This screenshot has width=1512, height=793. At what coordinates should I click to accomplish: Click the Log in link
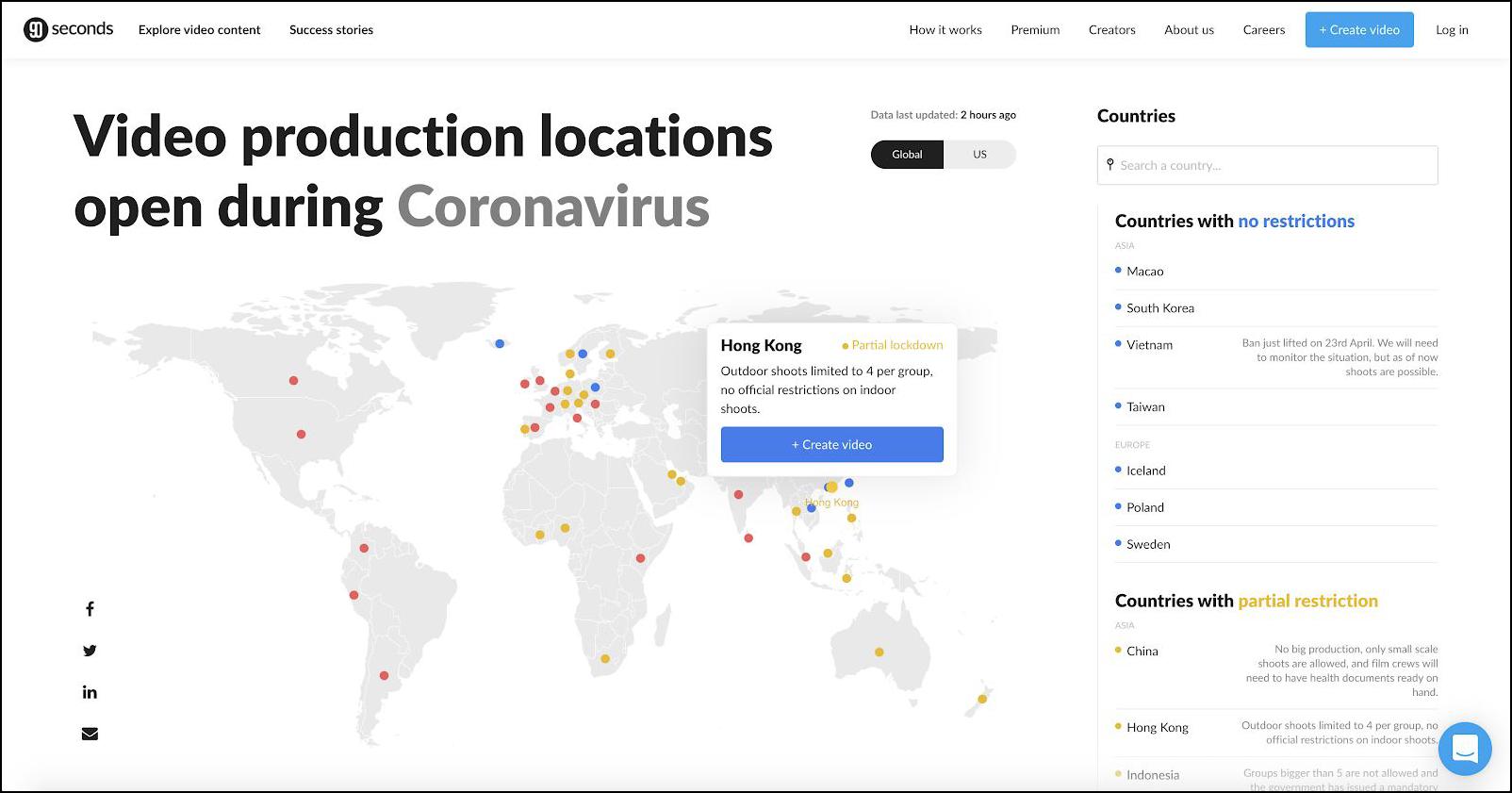[1452, 30]
